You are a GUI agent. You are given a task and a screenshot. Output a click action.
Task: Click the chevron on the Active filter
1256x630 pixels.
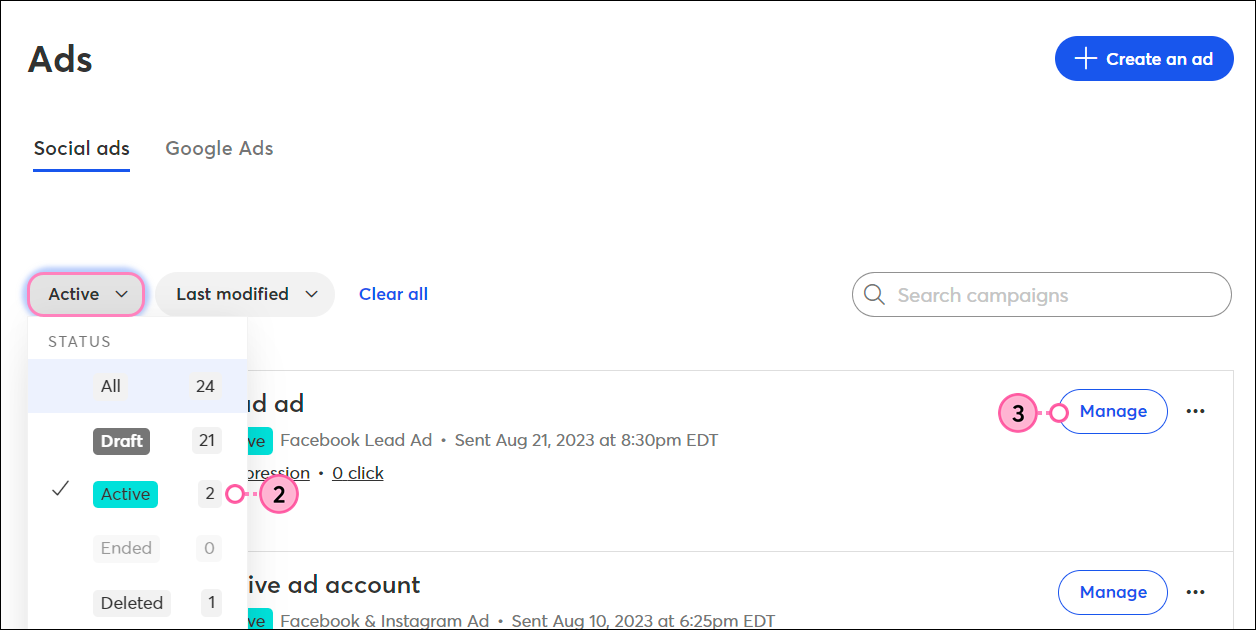122,294
